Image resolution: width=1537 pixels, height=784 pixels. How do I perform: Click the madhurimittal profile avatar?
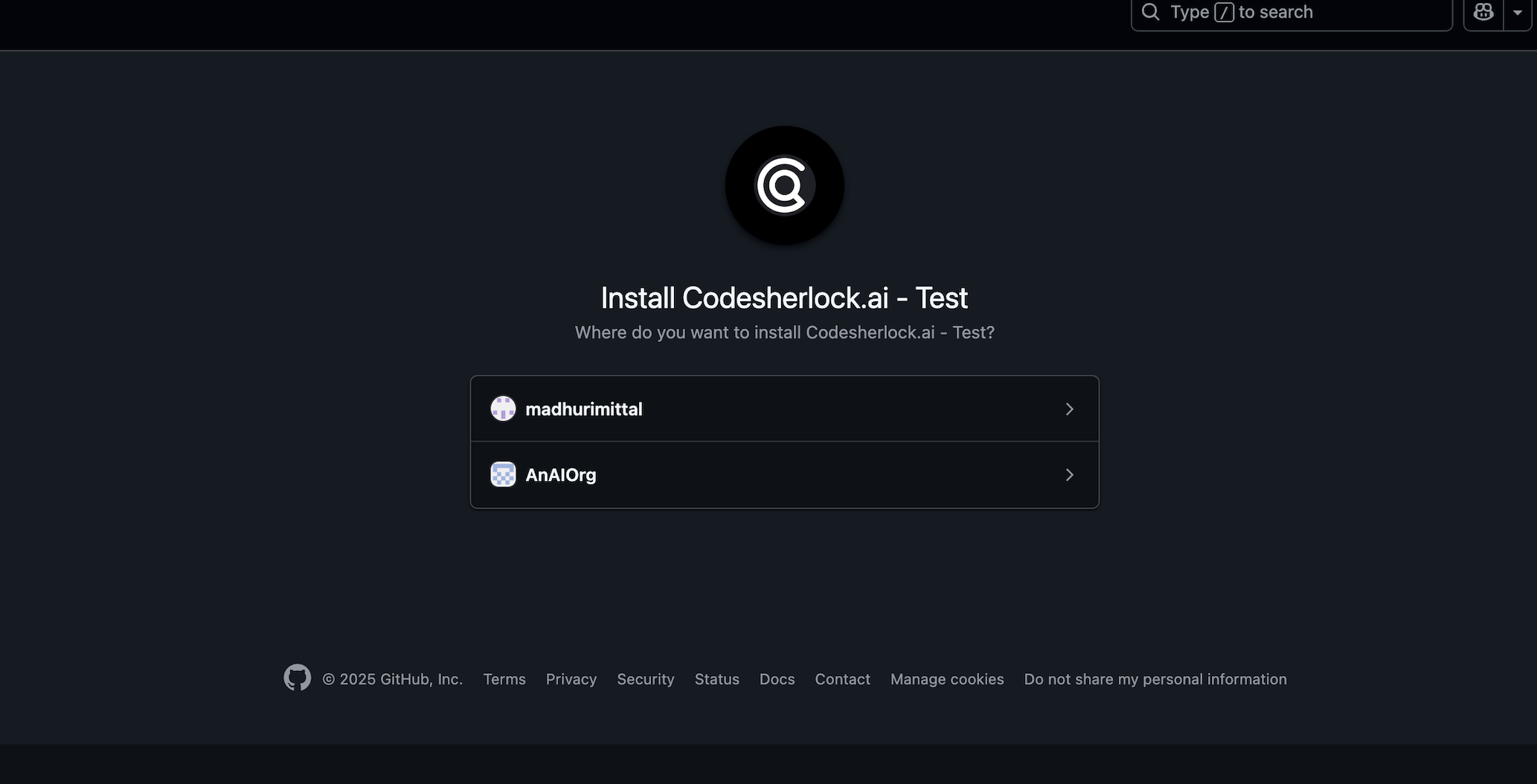tap(503, 408)
